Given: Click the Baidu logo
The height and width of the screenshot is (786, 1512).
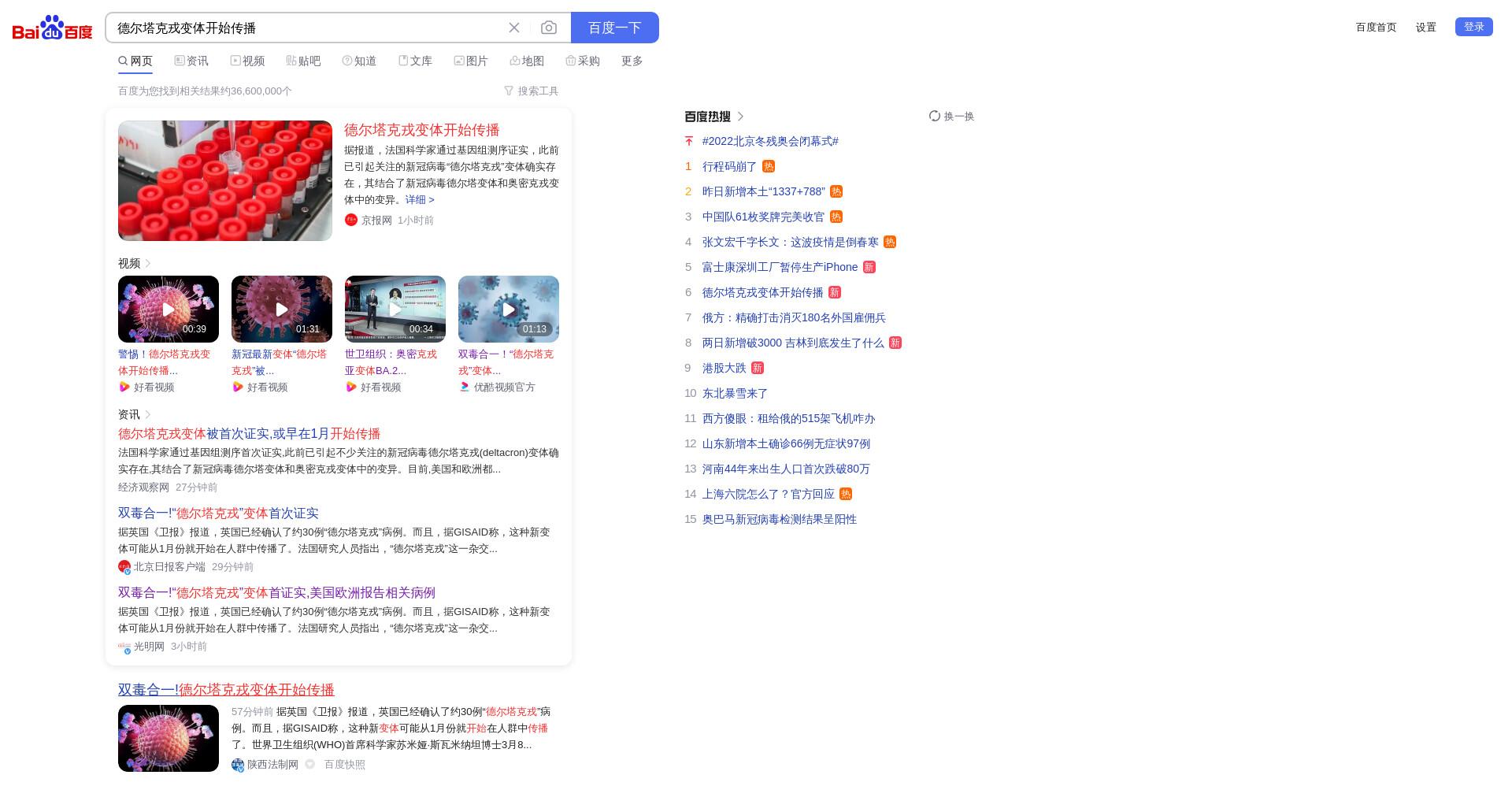Looking at the screenshot, I should point(53,28).
